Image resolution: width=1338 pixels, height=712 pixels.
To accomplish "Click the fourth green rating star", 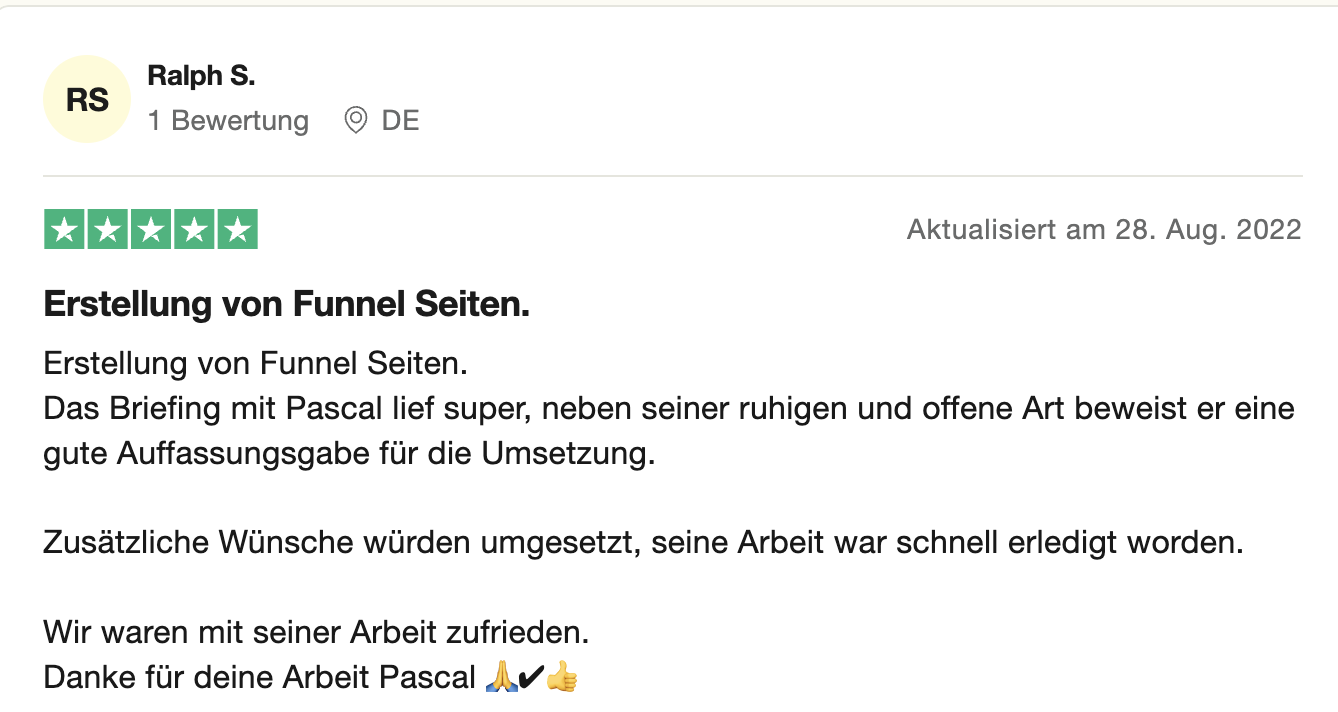I will pos(194,230).
